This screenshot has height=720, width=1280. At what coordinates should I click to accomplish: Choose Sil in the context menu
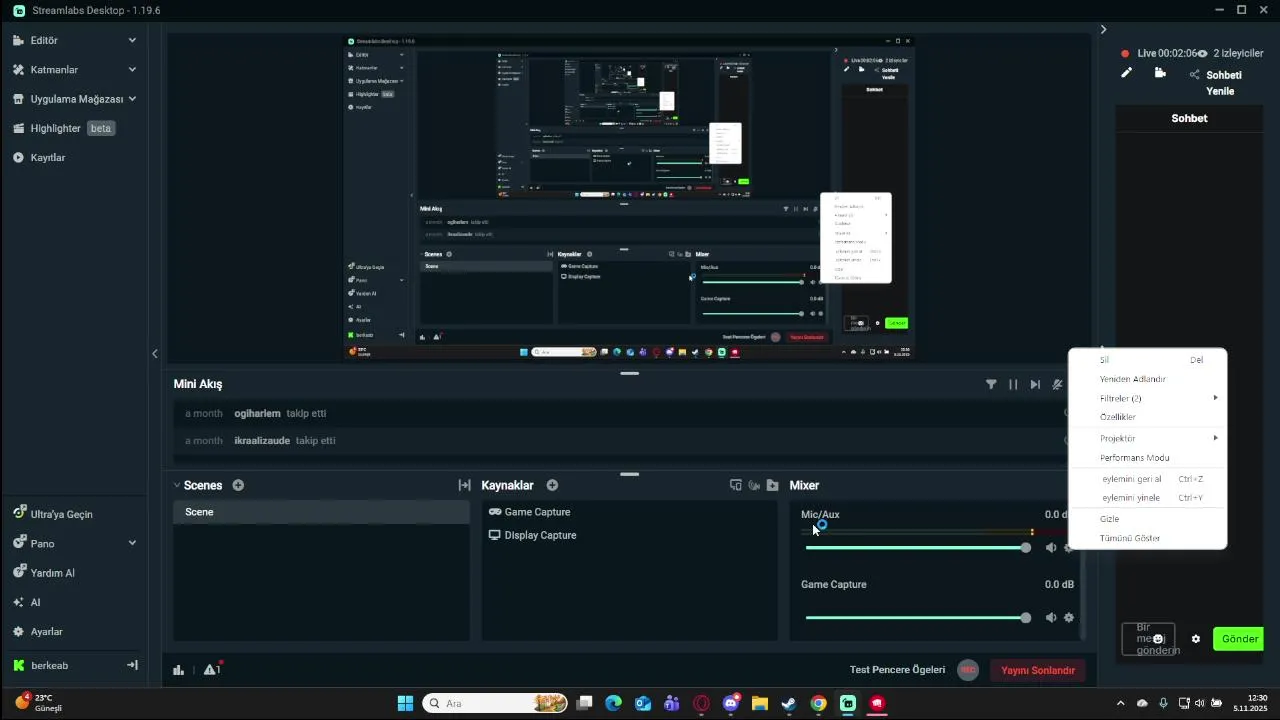1148,360
